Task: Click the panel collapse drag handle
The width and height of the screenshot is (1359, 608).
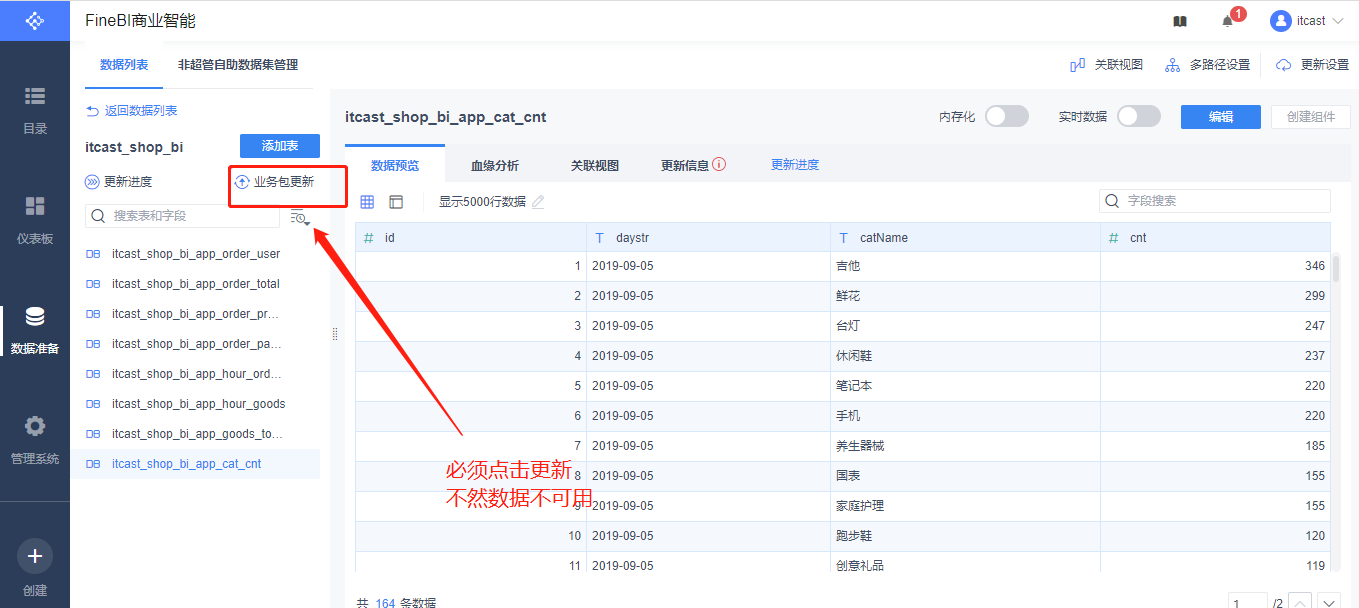Action: [335, 334]
